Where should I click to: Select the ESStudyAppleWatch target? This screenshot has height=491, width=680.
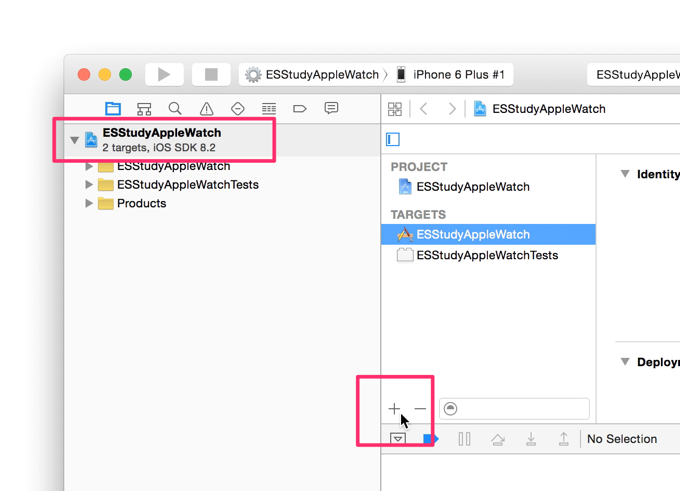pos(488,235)
